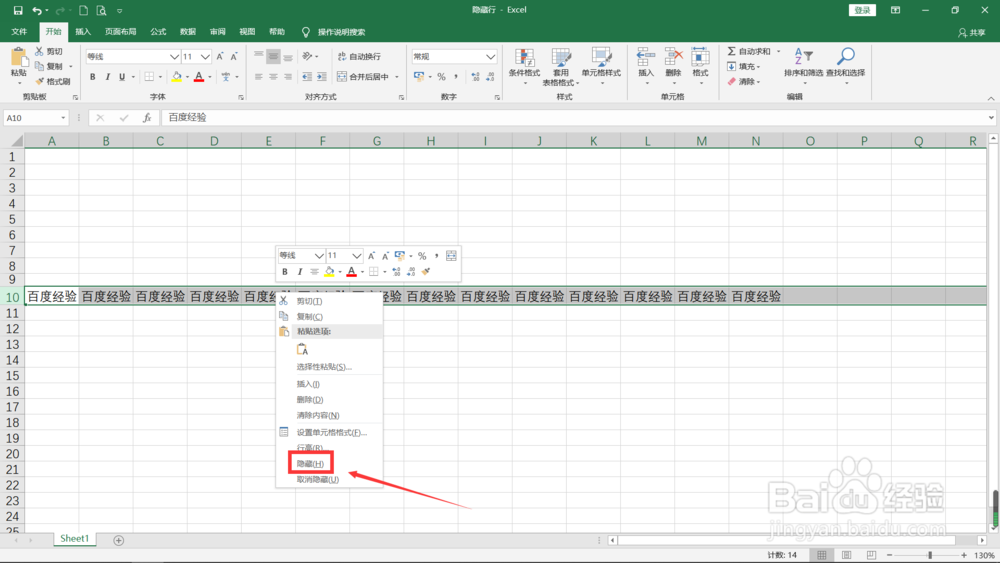The image size is (1000, 563).
Task: Click ribbon decrease indent icon
Action: point(307,77)
